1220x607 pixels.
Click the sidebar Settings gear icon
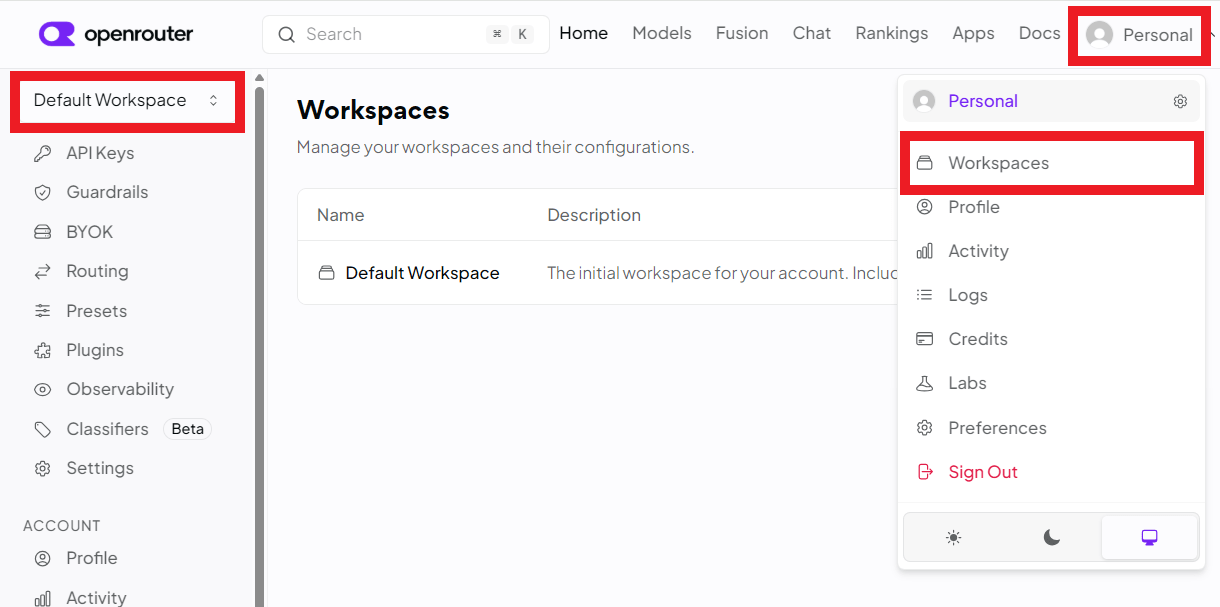pyautogui.click(x=42, y=468)
